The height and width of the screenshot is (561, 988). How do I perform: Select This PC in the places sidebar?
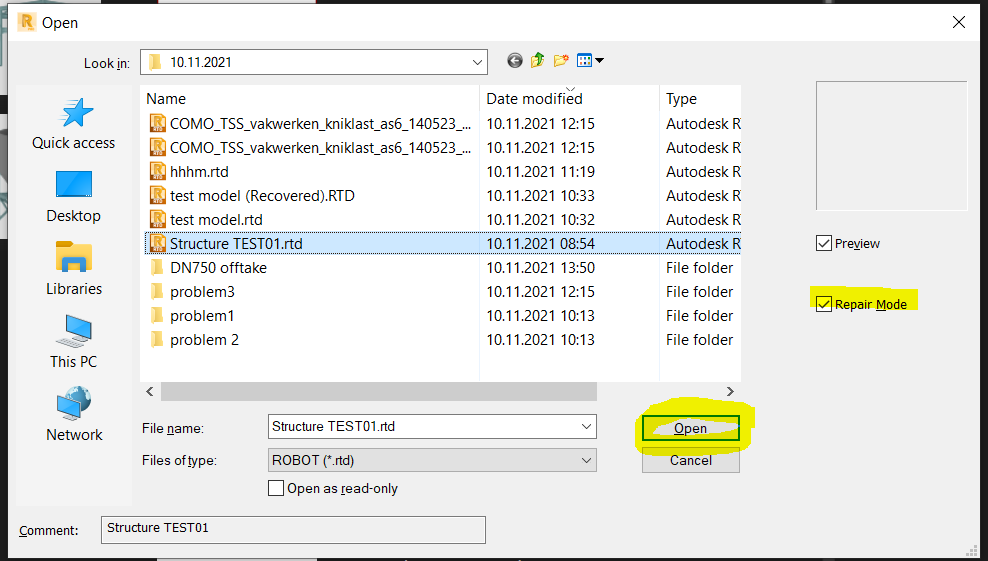pyautogui.click(x=74, y=342)
